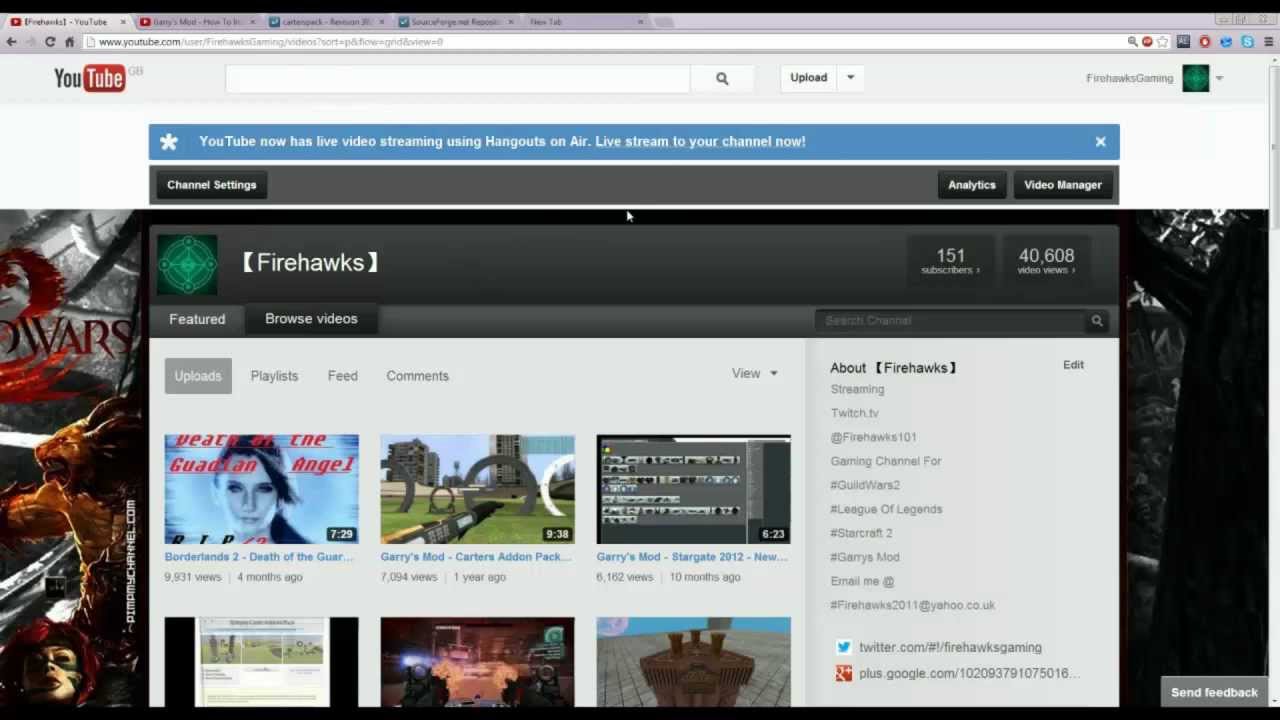The height and width of the screenshot is (720, 1280).
Task: Click the channel search magnifier icon
Action: (1097, 321)
